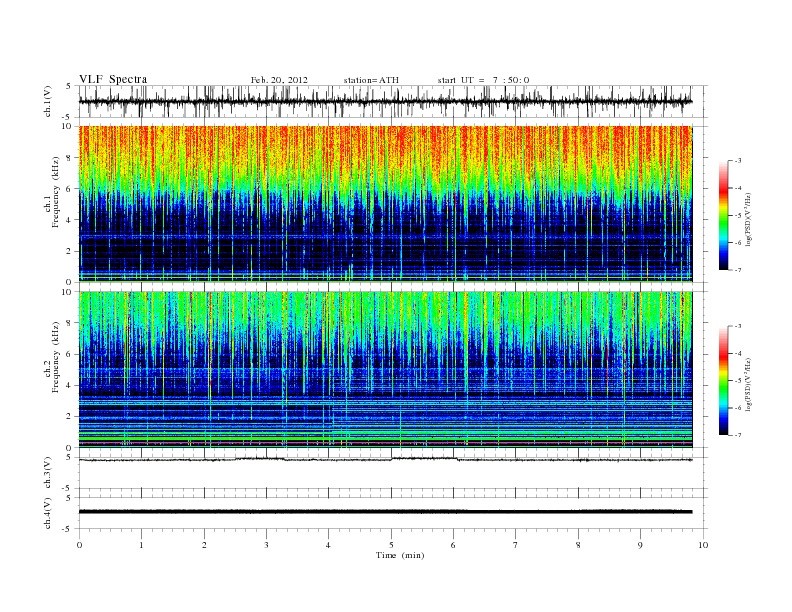This screenshot has height=612, width=792.
Task: Click the thick ch.4 voltage trace
Action: [x=385, y=512]
